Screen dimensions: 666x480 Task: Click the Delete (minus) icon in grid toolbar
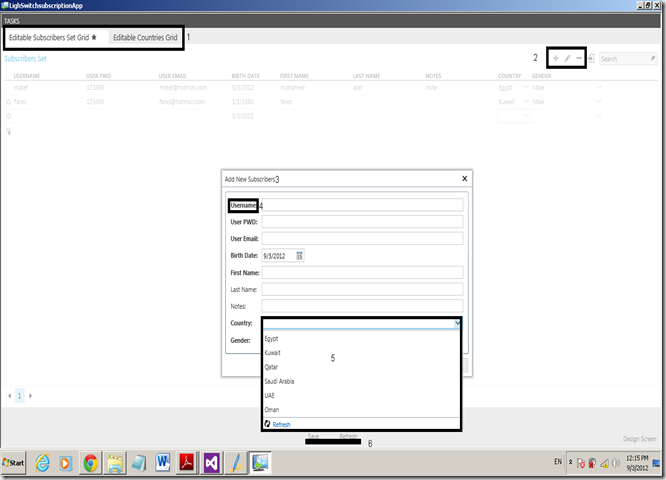(579, 58)
